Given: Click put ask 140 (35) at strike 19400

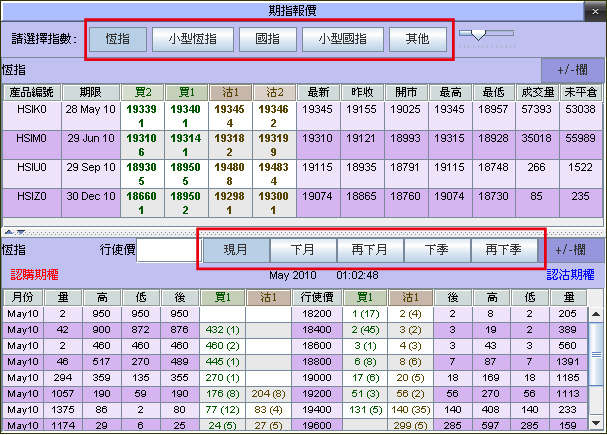Looking at the screenshot, I should (411, 410).
